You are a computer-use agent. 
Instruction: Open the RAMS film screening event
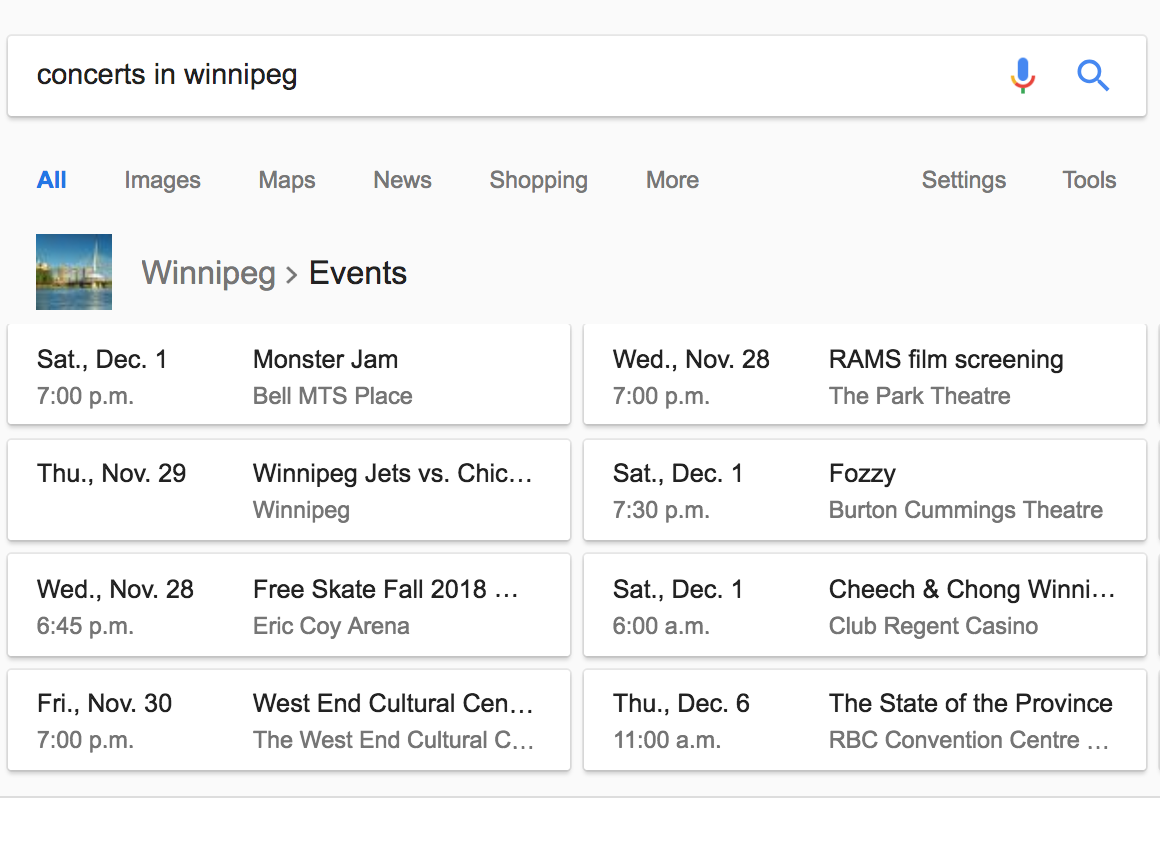[x=865, y=374]
